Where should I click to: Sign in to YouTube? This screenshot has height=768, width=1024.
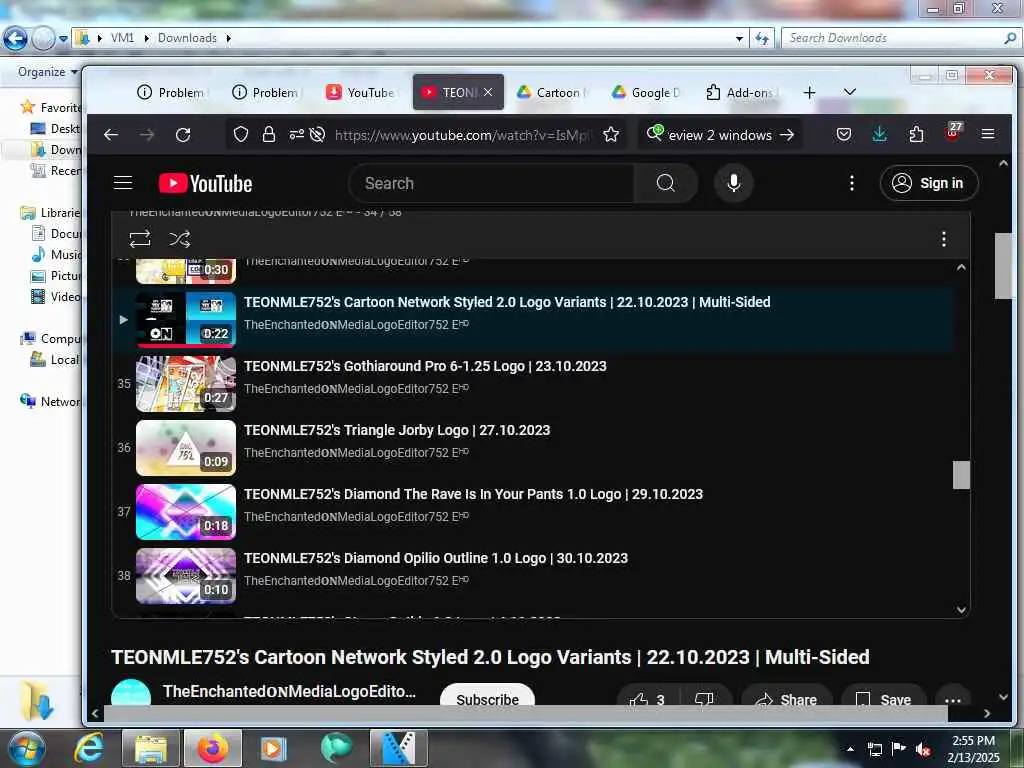(x=929, y=183)
